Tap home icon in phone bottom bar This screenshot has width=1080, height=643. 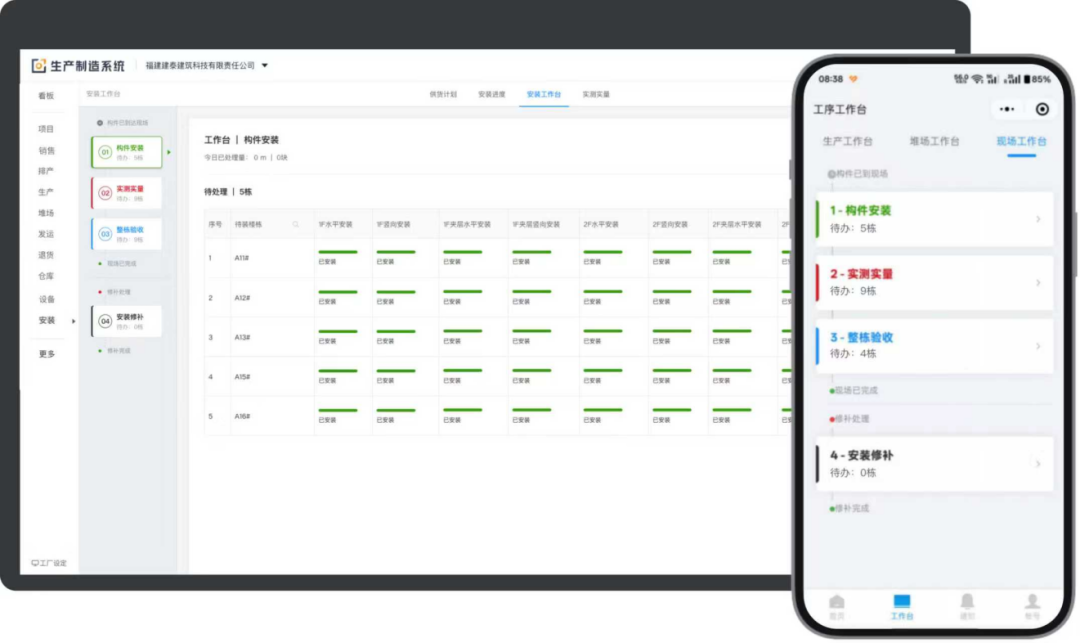pos(837,602)
